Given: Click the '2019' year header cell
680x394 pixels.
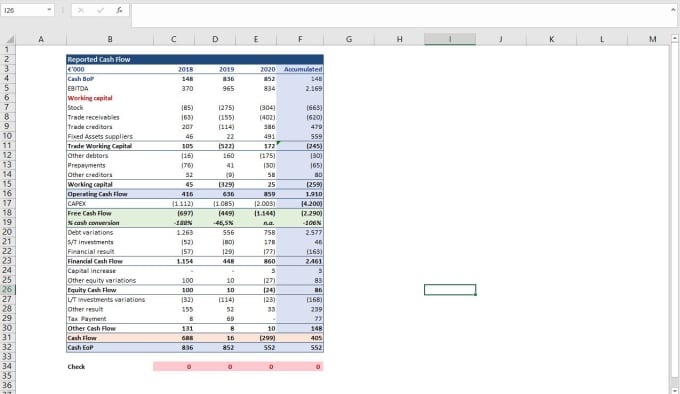Looking at the screenshot, I should pyautogui.click(x=215, y=69).
